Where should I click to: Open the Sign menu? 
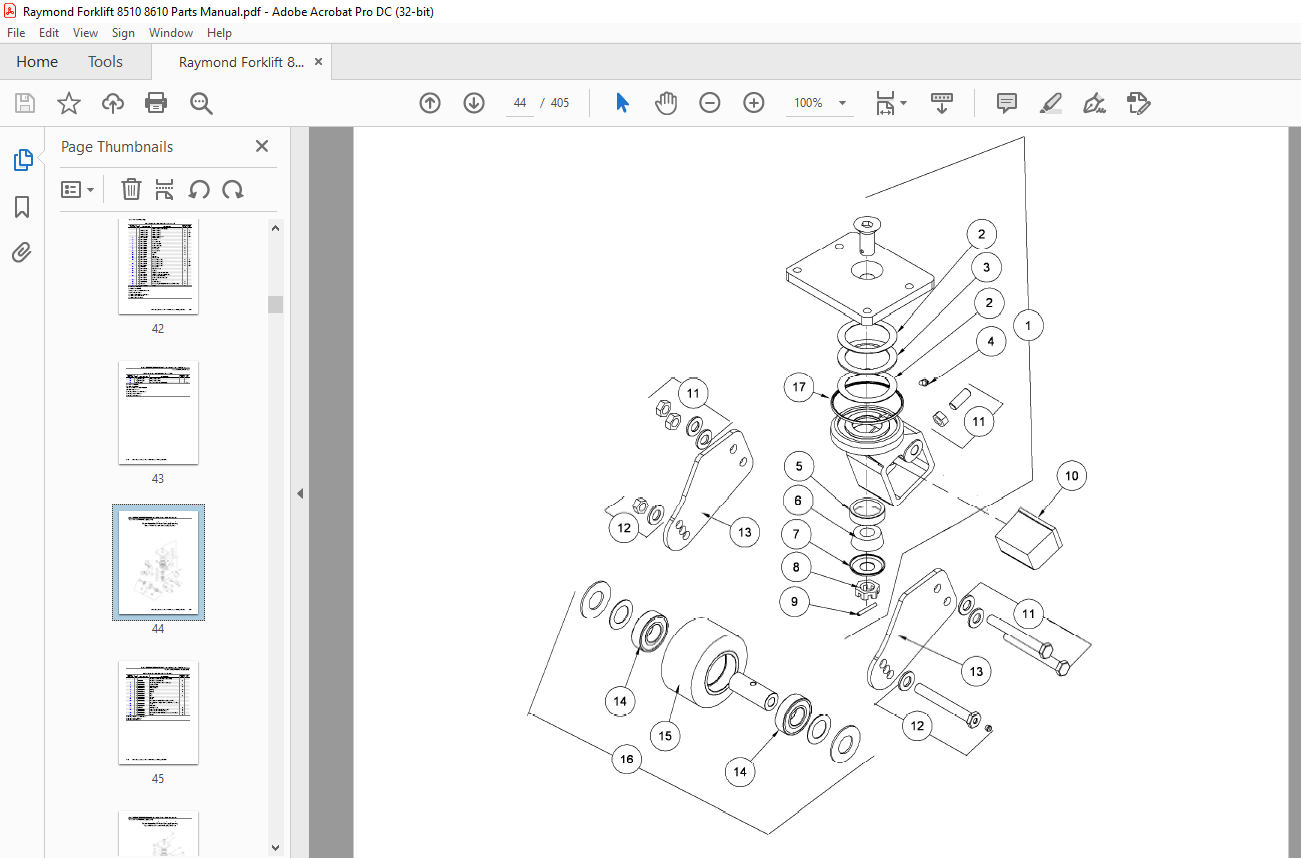tap(123, 33)
